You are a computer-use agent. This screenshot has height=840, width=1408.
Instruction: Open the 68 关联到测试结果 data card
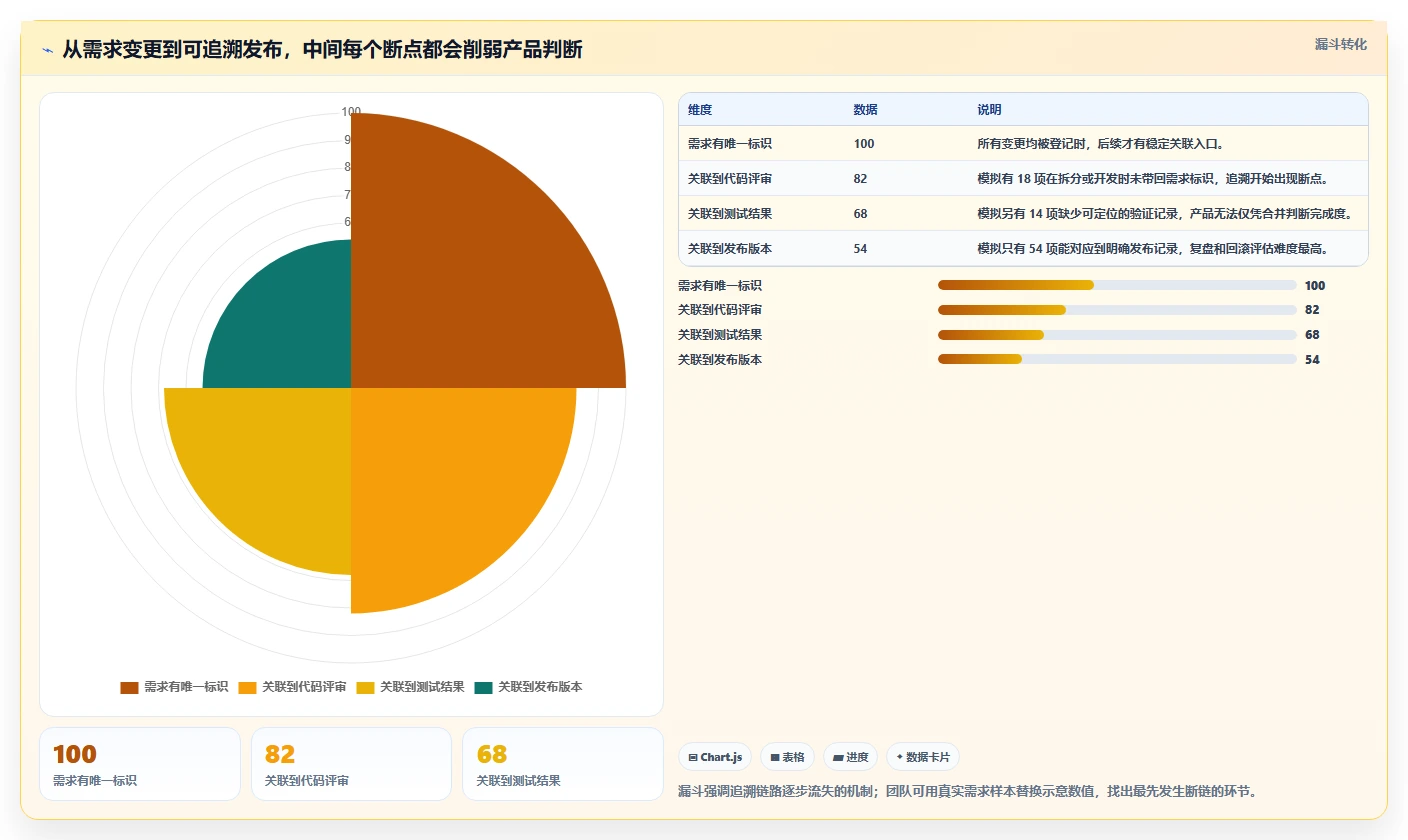pos(563,764)
